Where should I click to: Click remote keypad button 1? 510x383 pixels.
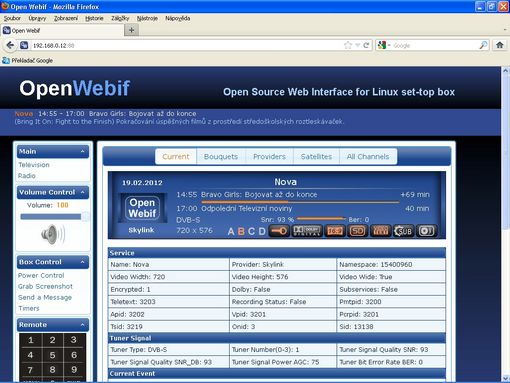[31, 340]
